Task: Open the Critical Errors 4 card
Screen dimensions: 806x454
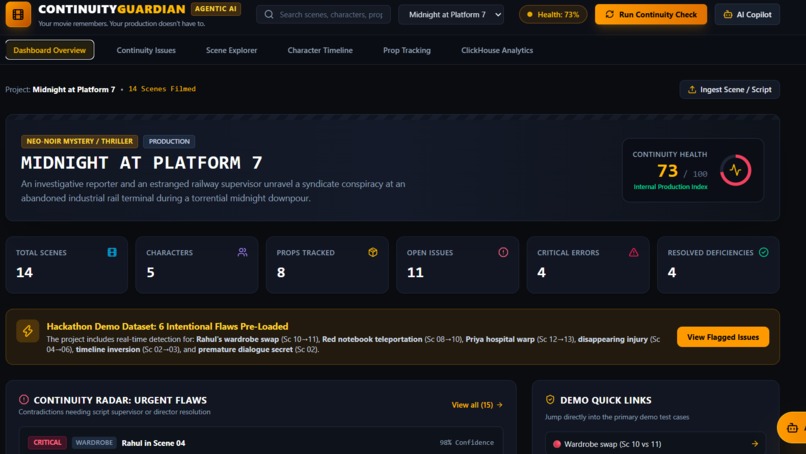Action: [x=588, y=265]
